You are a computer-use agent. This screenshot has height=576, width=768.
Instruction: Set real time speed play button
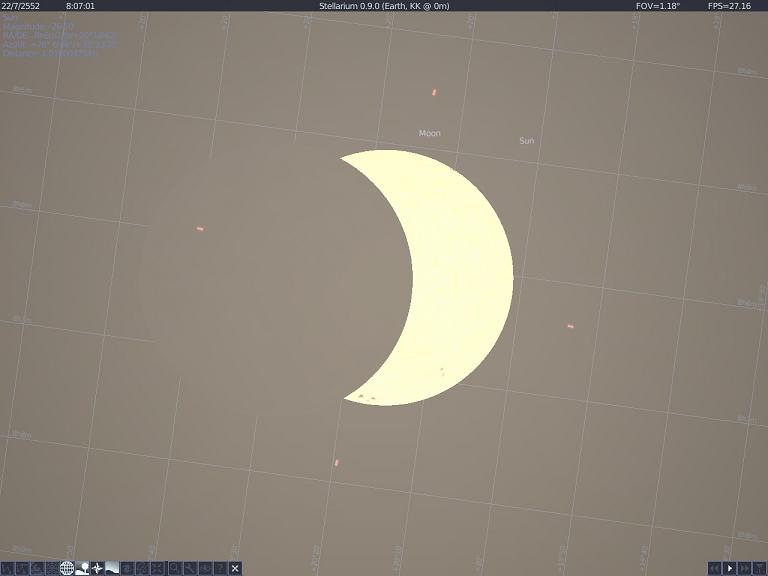click(730, 568)
